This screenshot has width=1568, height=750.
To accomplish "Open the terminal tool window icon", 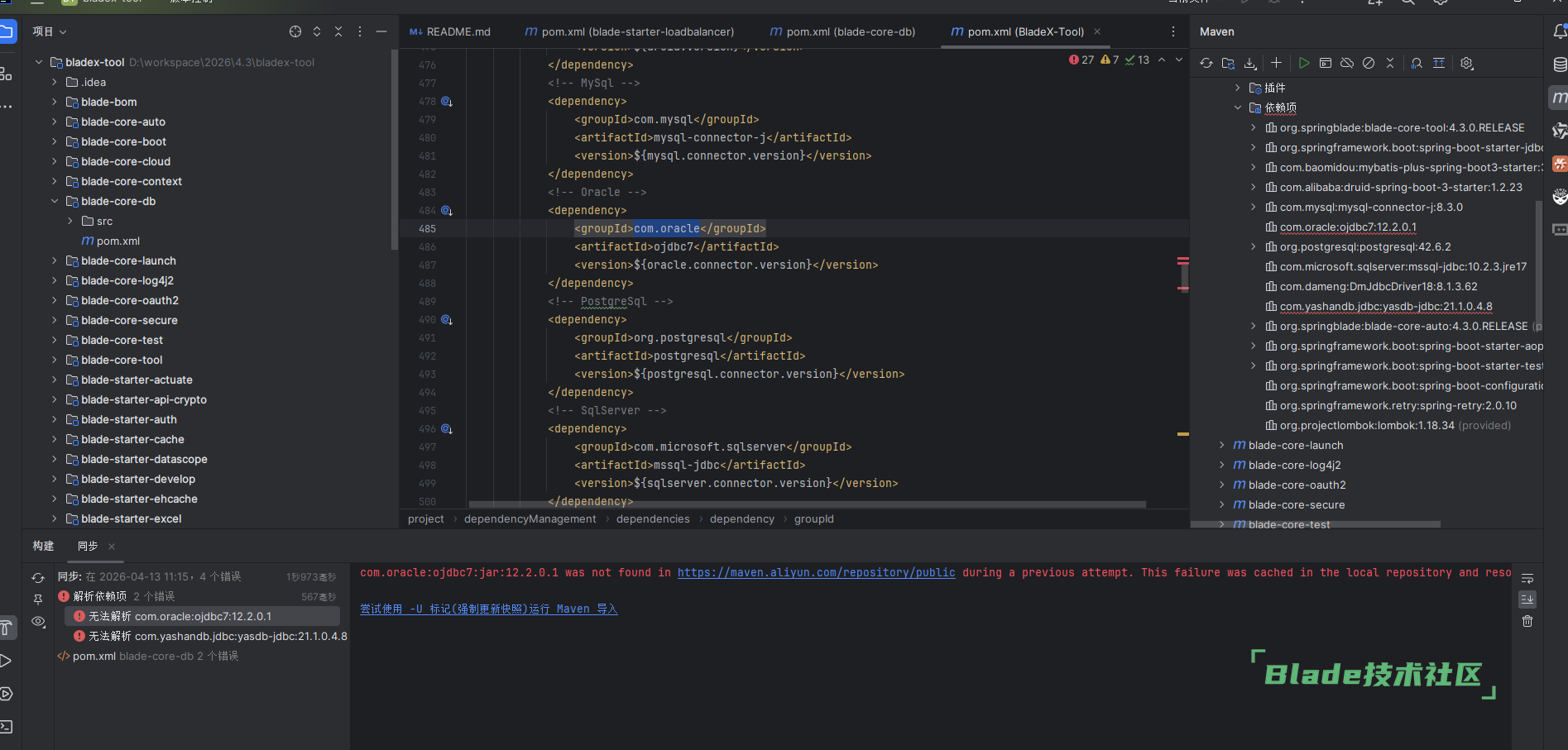I will point(7,727).
